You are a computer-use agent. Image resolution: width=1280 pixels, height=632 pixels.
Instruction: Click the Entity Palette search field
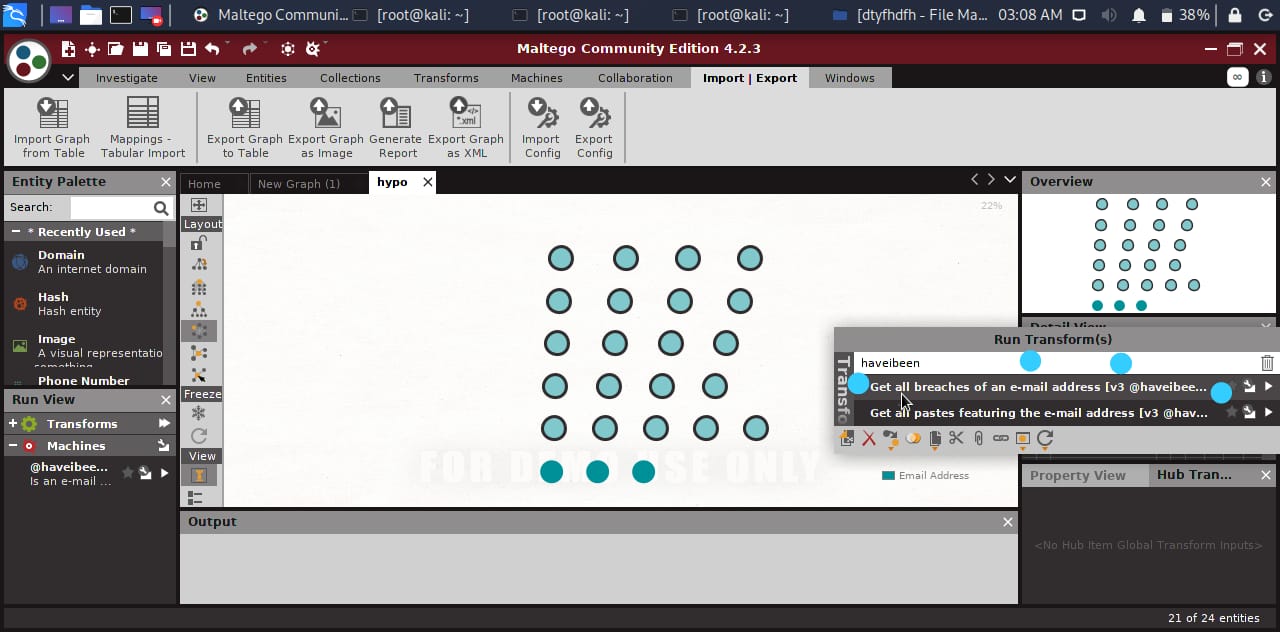[x=110, y=208]
